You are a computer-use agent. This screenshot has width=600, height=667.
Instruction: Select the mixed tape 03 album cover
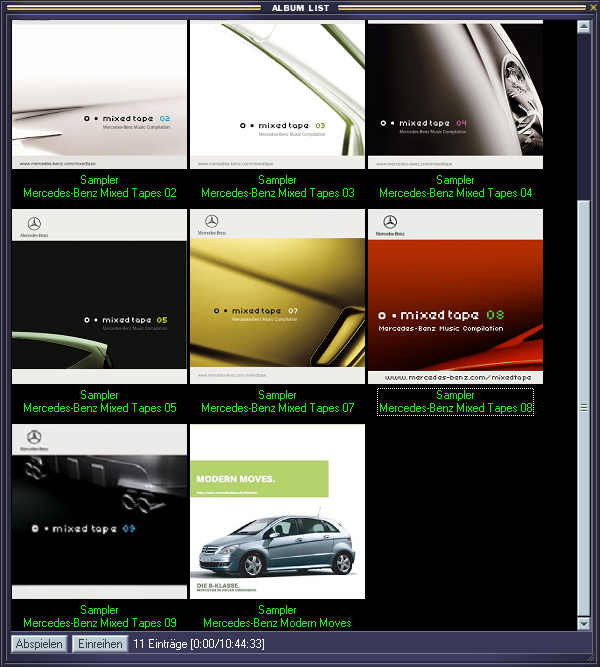277,94
